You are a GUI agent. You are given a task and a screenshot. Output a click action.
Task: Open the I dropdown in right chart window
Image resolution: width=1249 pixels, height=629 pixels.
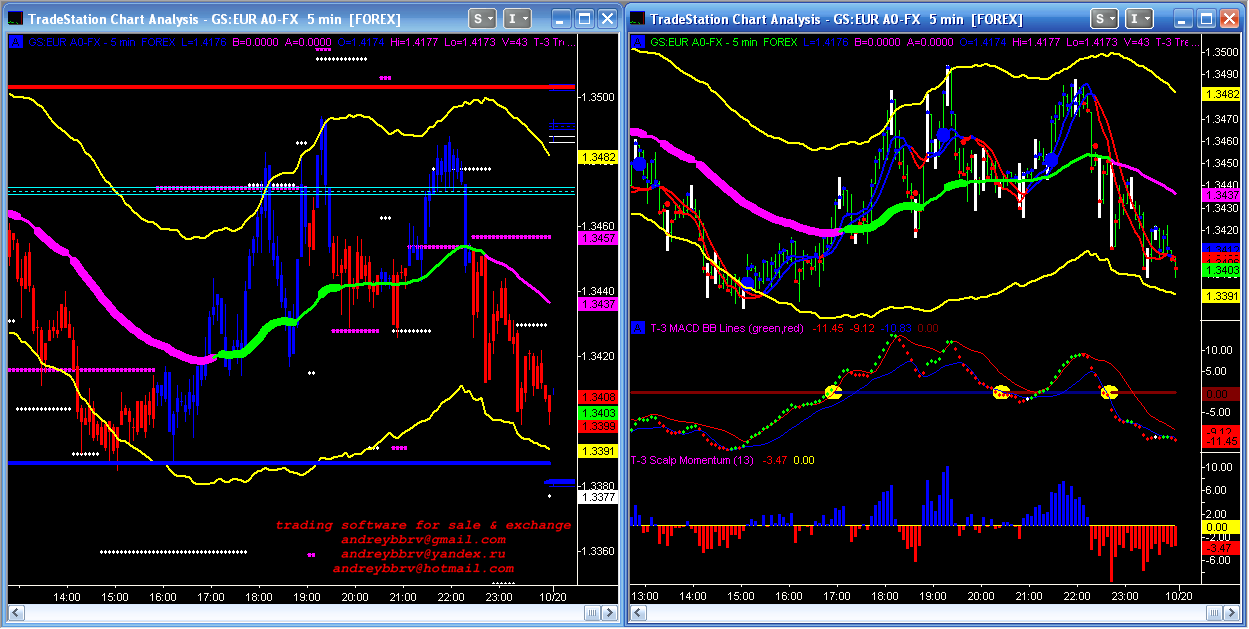[1140, 18]
